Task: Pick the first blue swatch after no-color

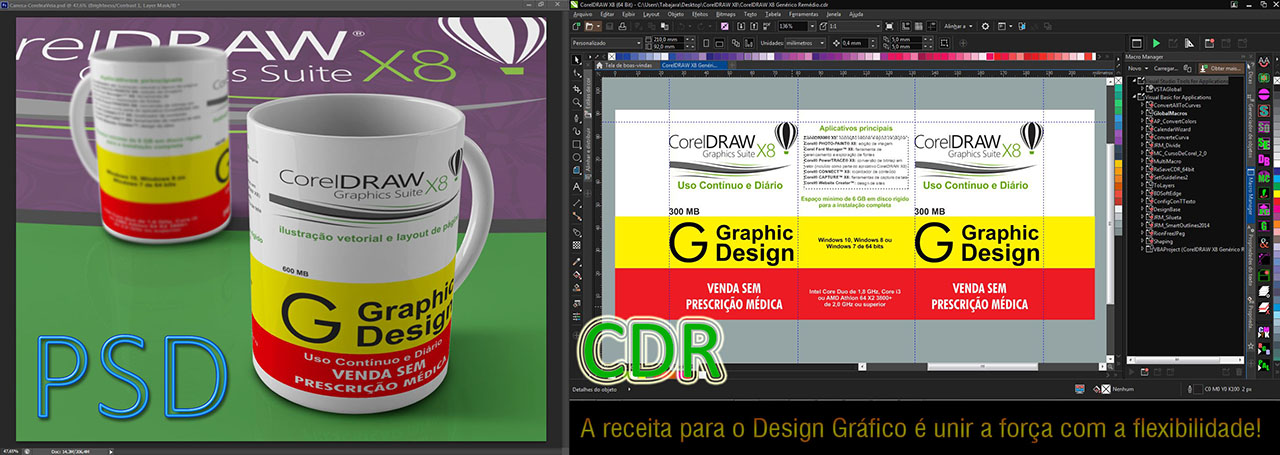Action: 619,57
